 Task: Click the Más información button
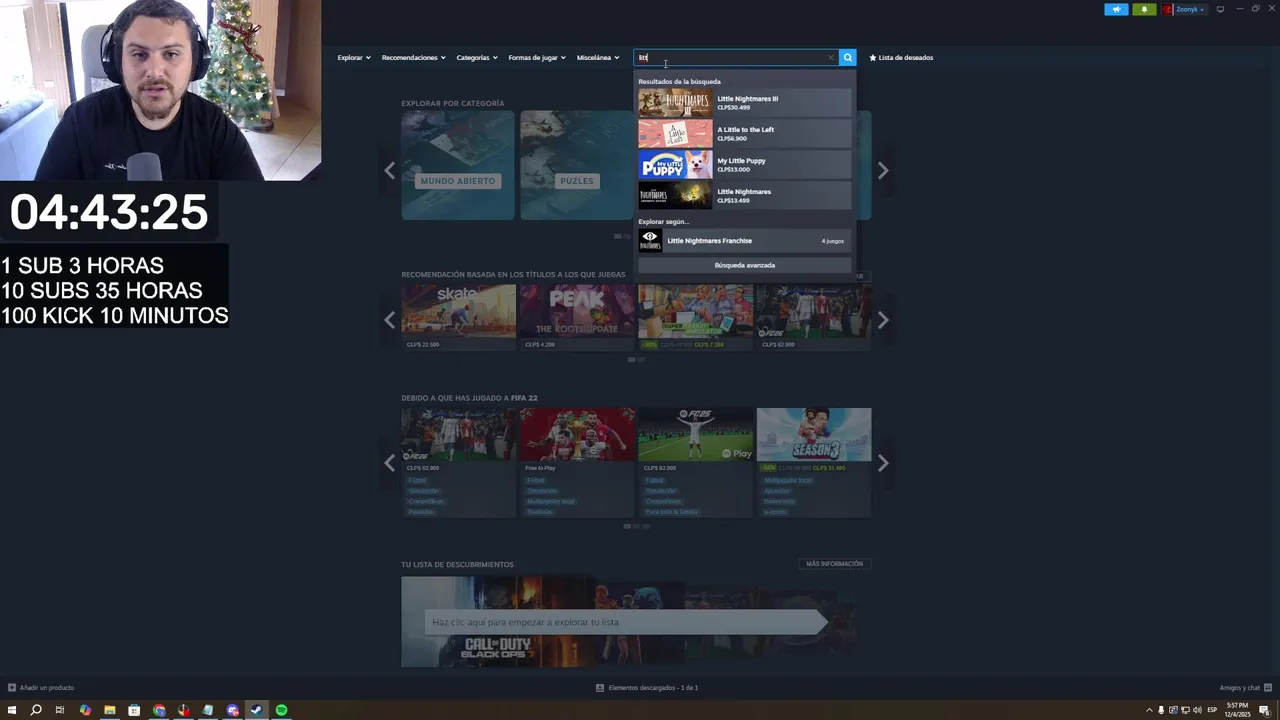(834, 564)
